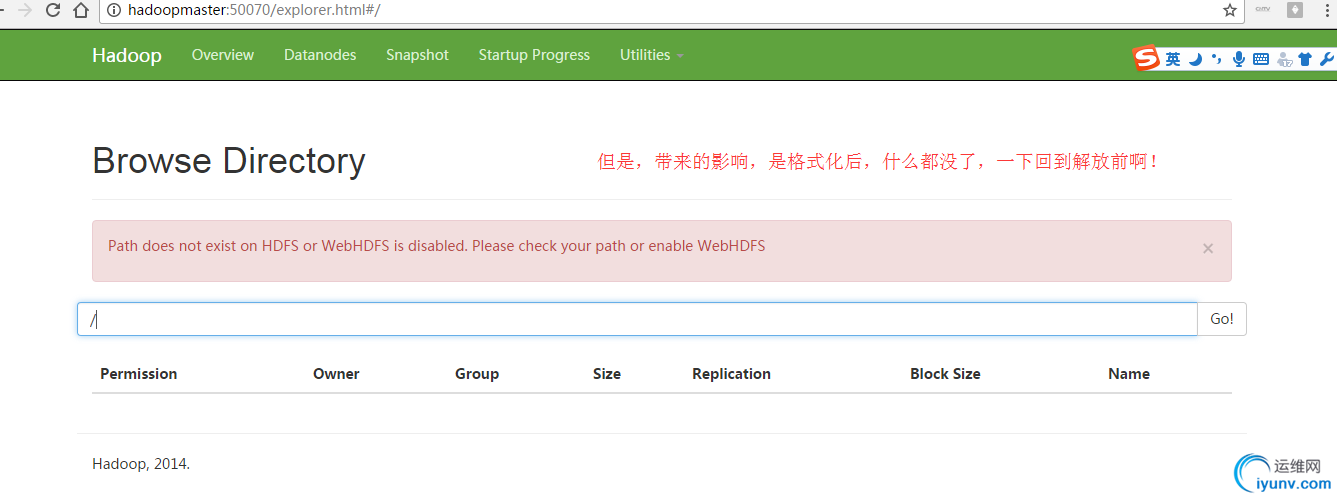Open the Sogou input method logo
This screenshot has height=500, width=1337.
(x=1145, y=59)
